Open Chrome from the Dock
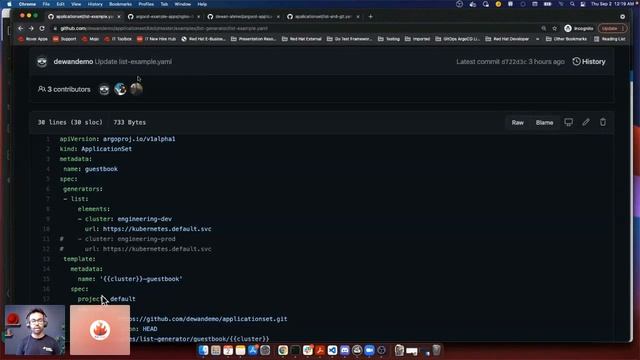Screen dimensions: 640x360 (x=282, y=350)
